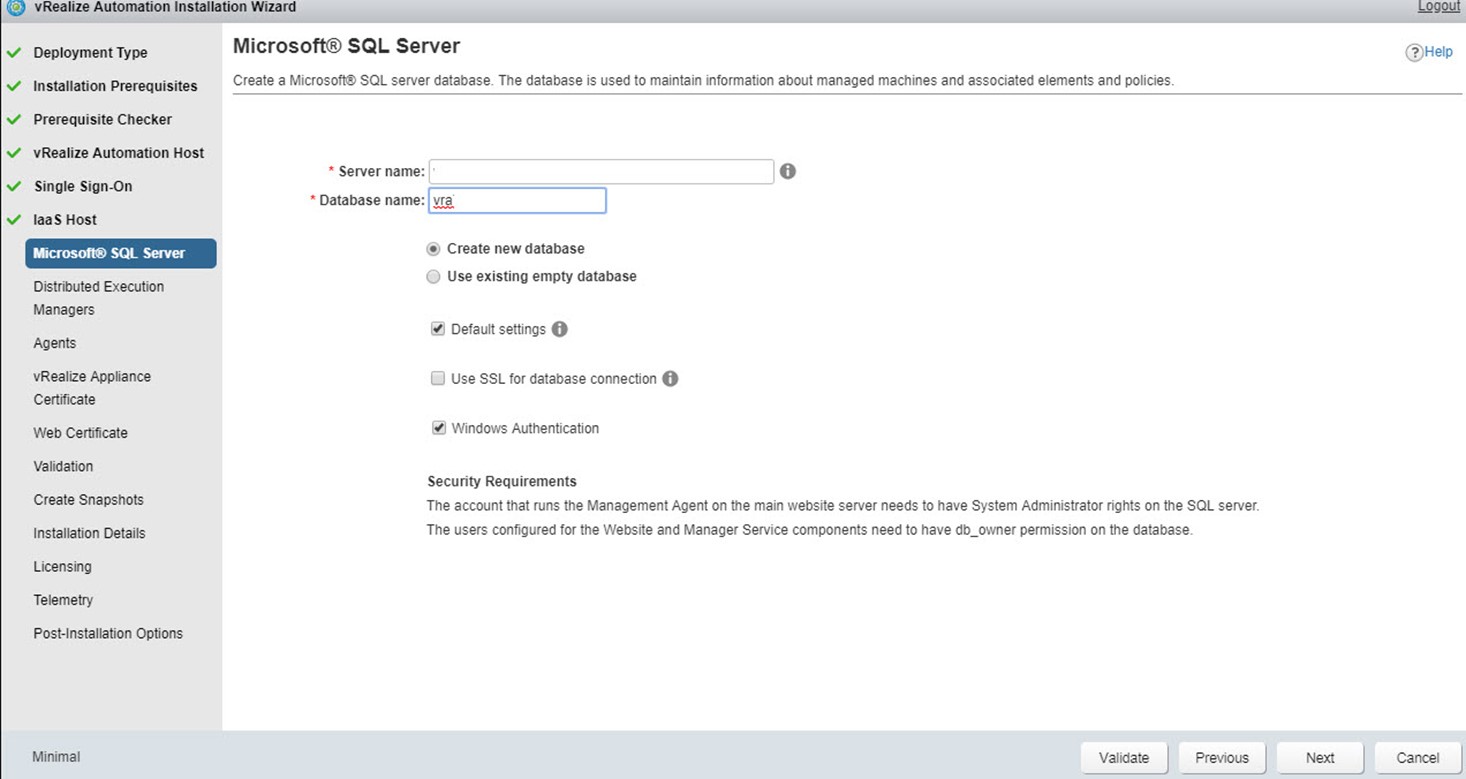Go to Post-Installation Options step
This screenshot has height=779, width=1466.
(108, 633)
